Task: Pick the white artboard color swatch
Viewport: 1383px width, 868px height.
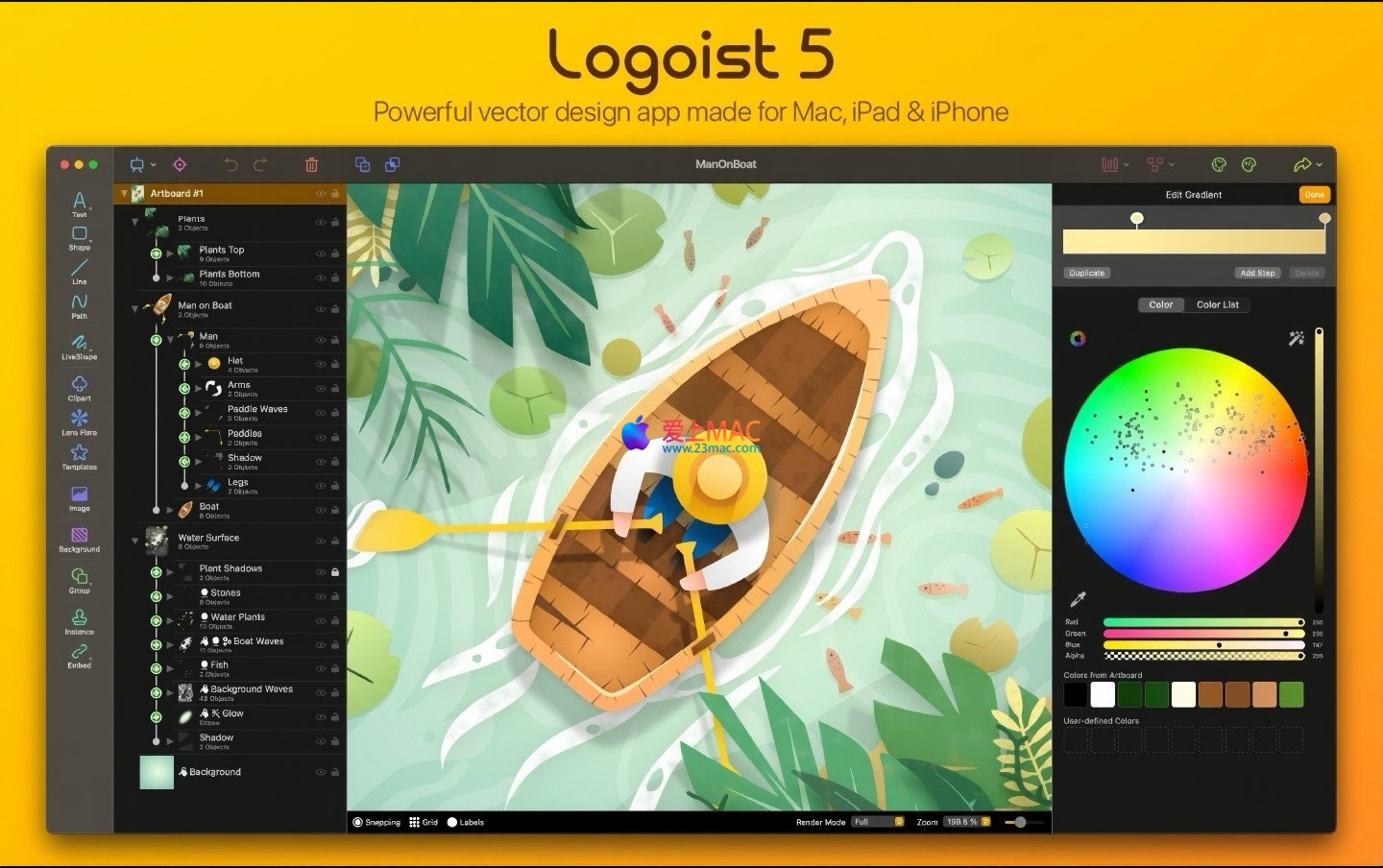Action: pyautogui.click(x=1103, y=694)
